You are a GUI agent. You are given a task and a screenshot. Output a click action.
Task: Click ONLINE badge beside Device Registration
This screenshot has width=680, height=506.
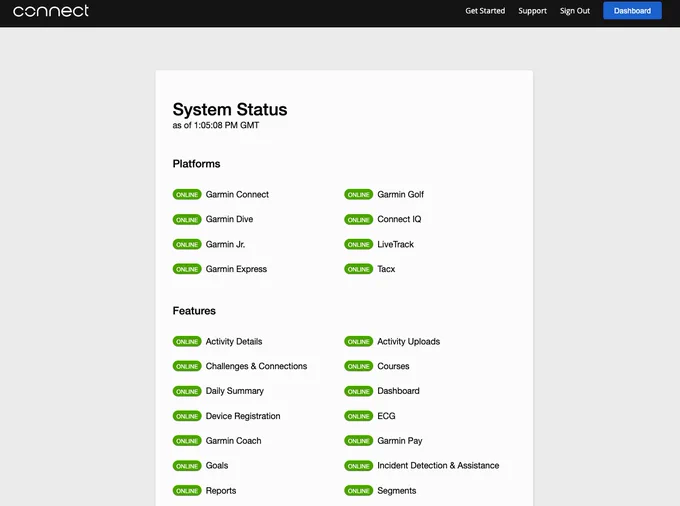tap(187, 416)
